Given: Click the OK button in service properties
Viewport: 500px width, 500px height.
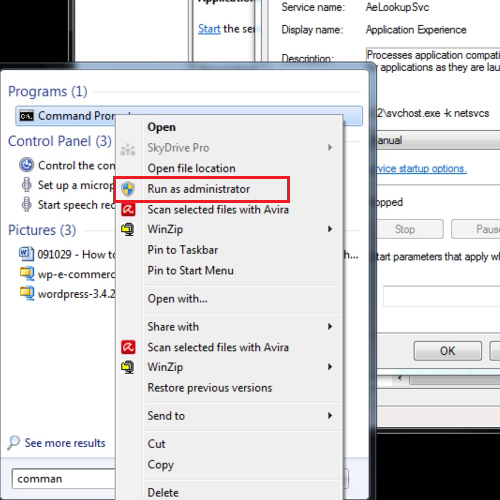Looking at the screenshot, I should tap(448, 351).
